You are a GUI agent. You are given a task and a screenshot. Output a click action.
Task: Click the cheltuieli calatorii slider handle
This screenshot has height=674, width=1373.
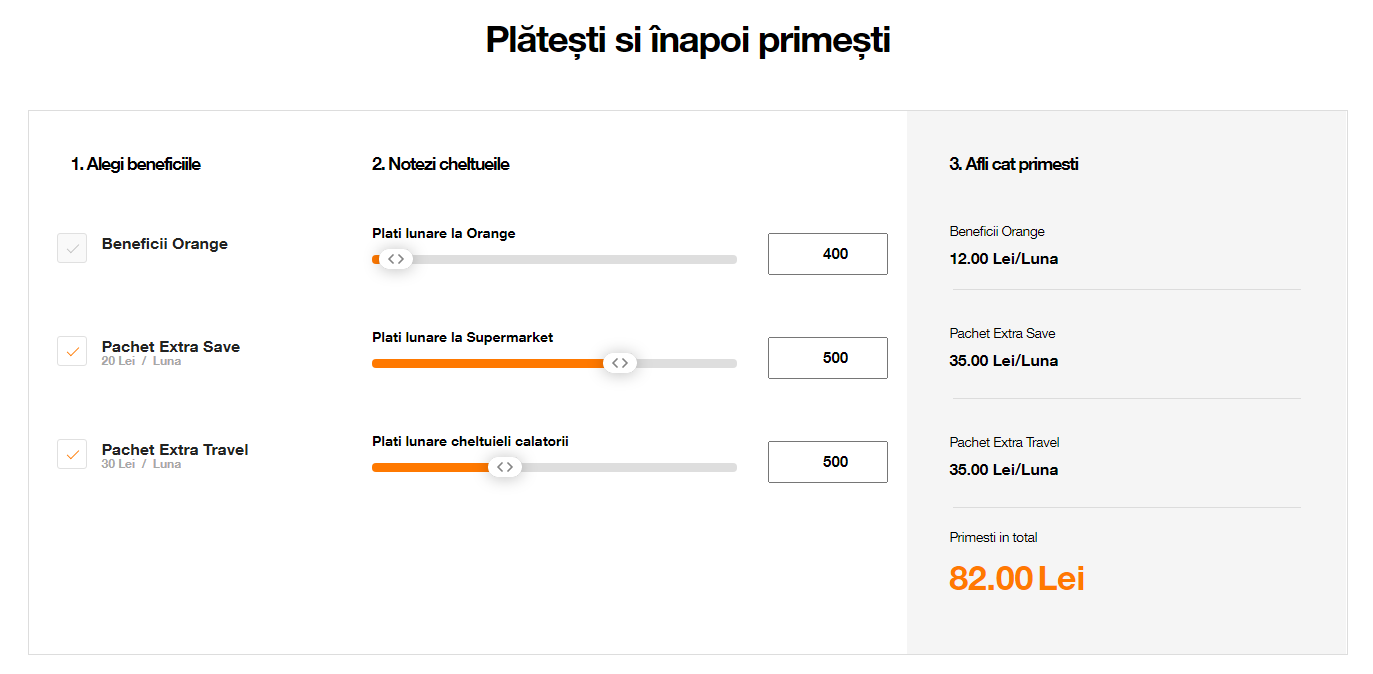[x=505, y=467]
